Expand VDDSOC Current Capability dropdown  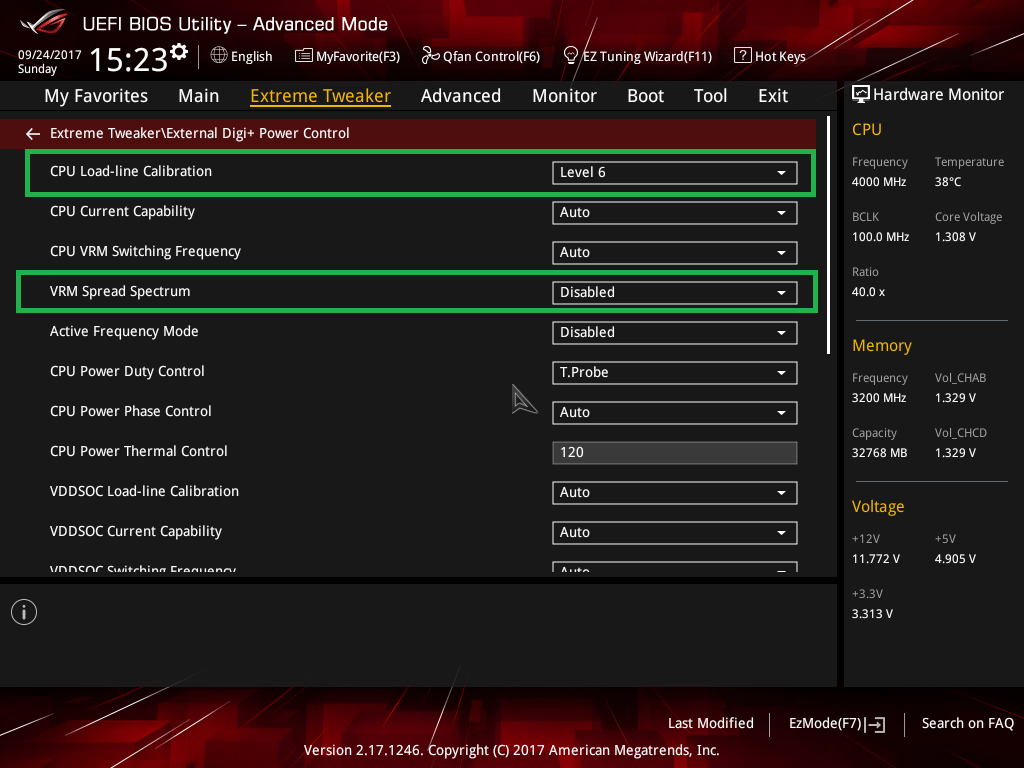point(675,532)
